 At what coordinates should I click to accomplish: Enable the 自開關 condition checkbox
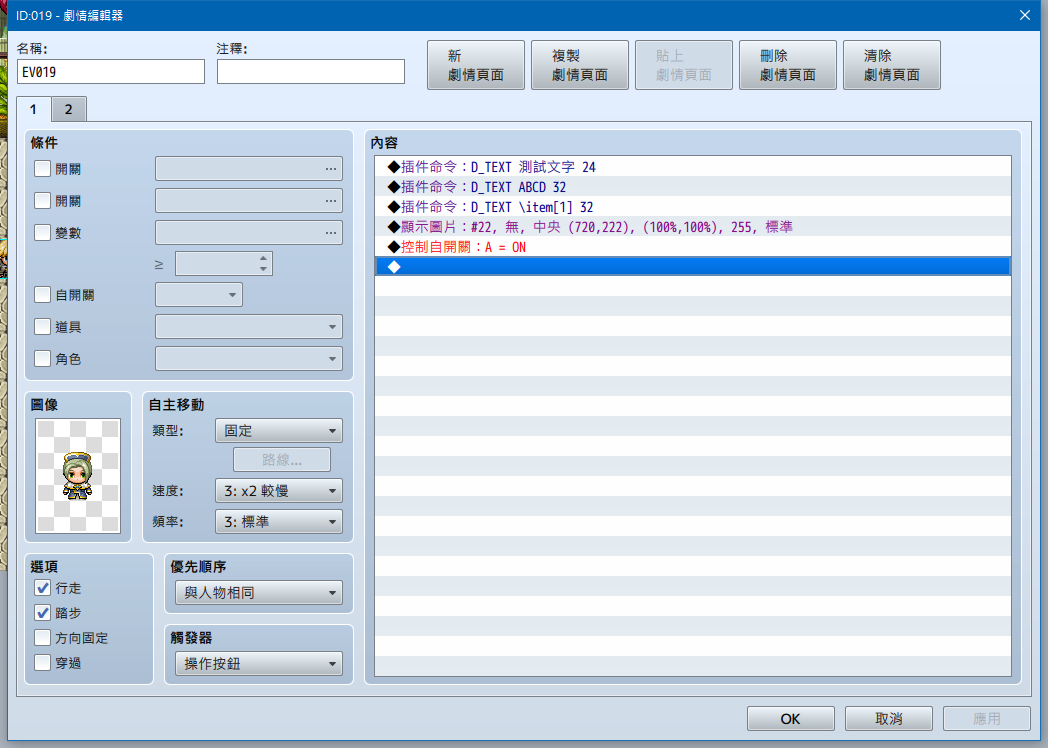coord(42,295)
